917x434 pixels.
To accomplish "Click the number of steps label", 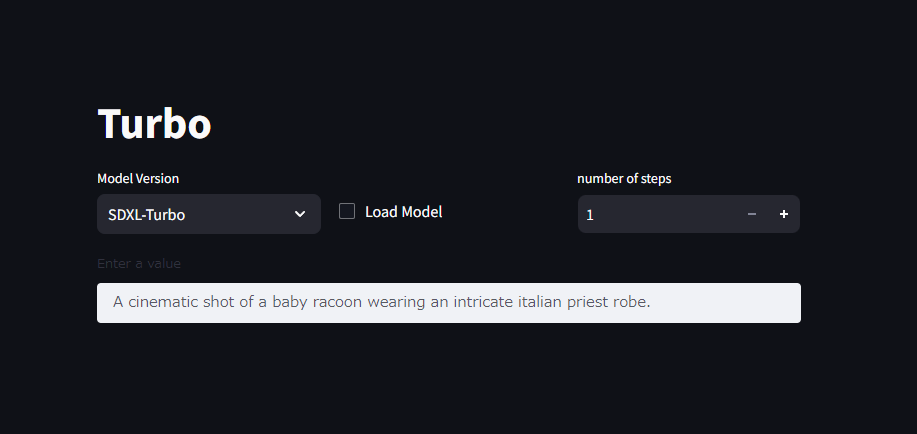I will pyautogui.click(x=624, y=178).
